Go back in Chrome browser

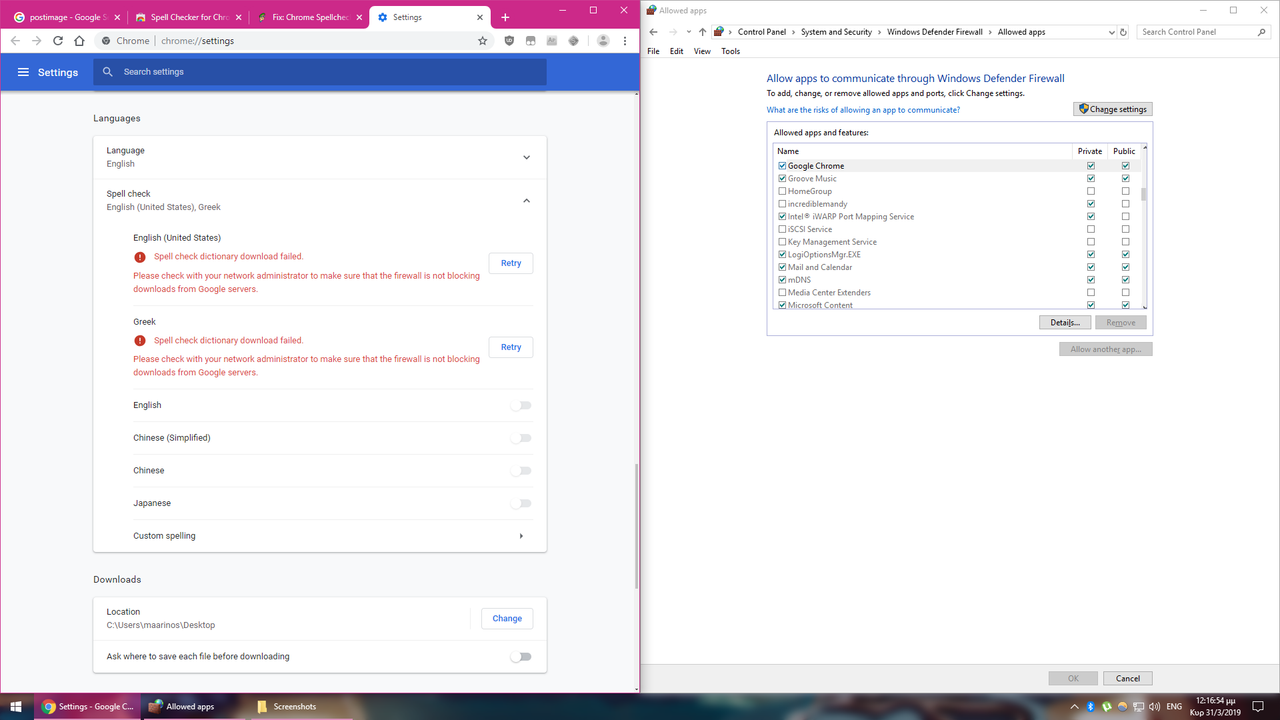click(15, 41)
